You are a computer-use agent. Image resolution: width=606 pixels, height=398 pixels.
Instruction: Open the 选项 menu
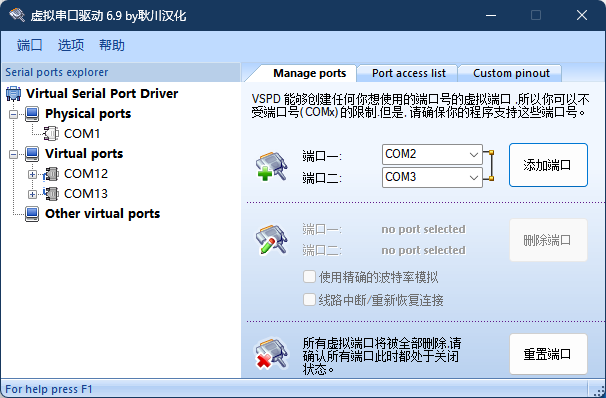pyautogui.click(x=71, y=45)
